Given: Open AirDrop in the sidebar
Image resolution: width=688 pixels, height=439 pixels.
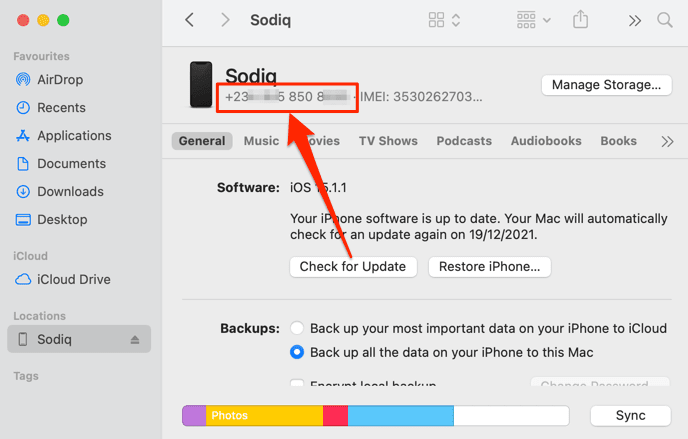Looking at the screenshot, I should [x=60, y=79].
